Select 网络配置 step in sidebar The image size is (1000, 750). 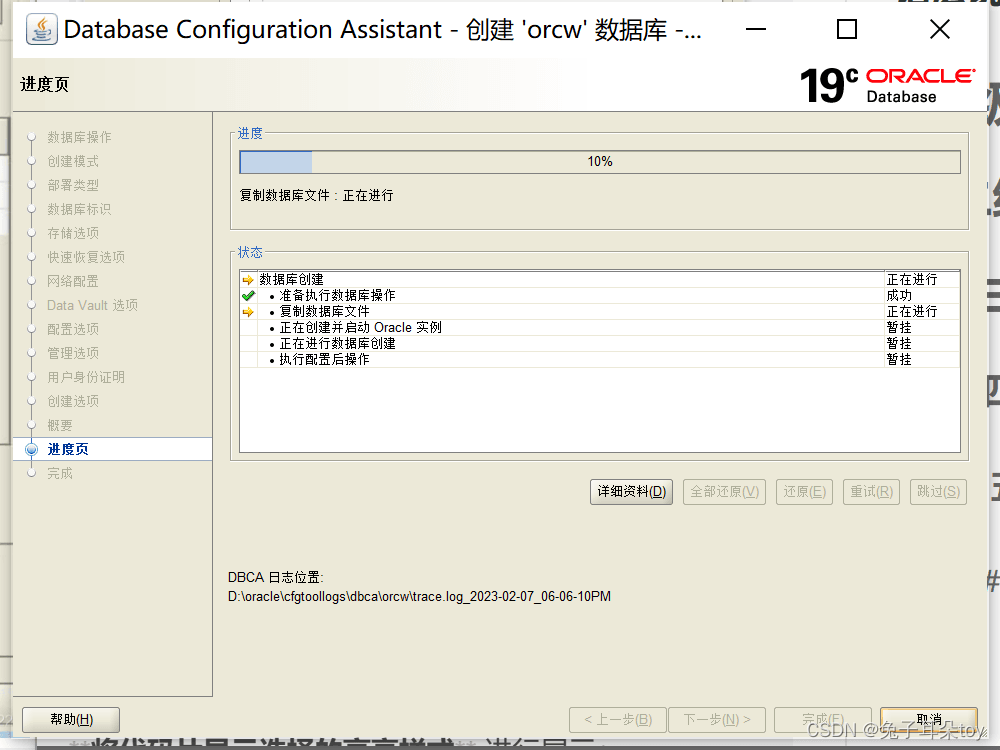73,282
